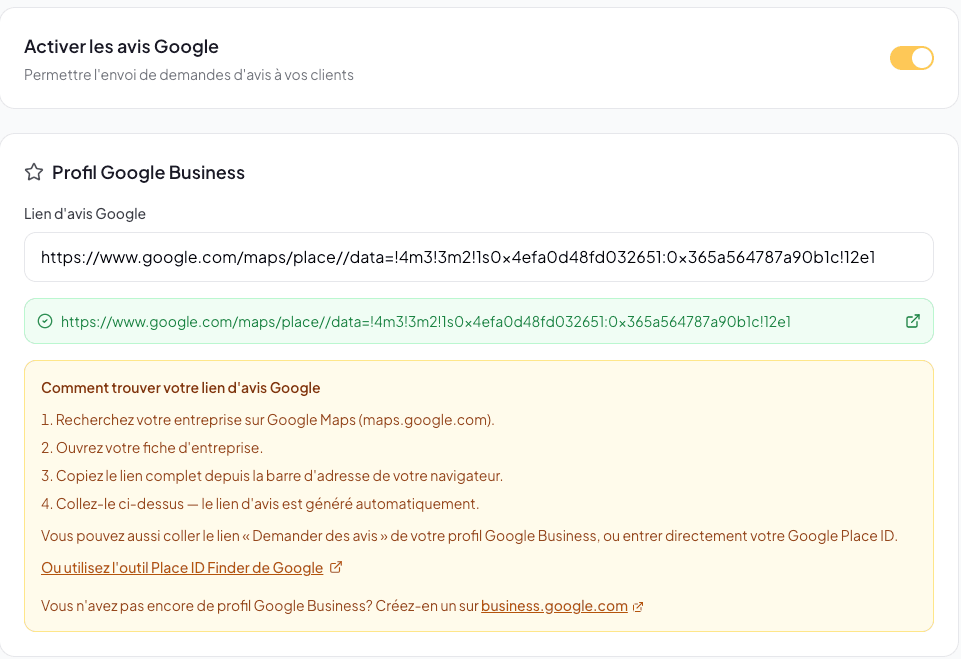The height and width of the screenshot is (659, 961).
Task: Click the star icon beside Profil Google Business
Action: pyautogui.click(x=34, y=172)
